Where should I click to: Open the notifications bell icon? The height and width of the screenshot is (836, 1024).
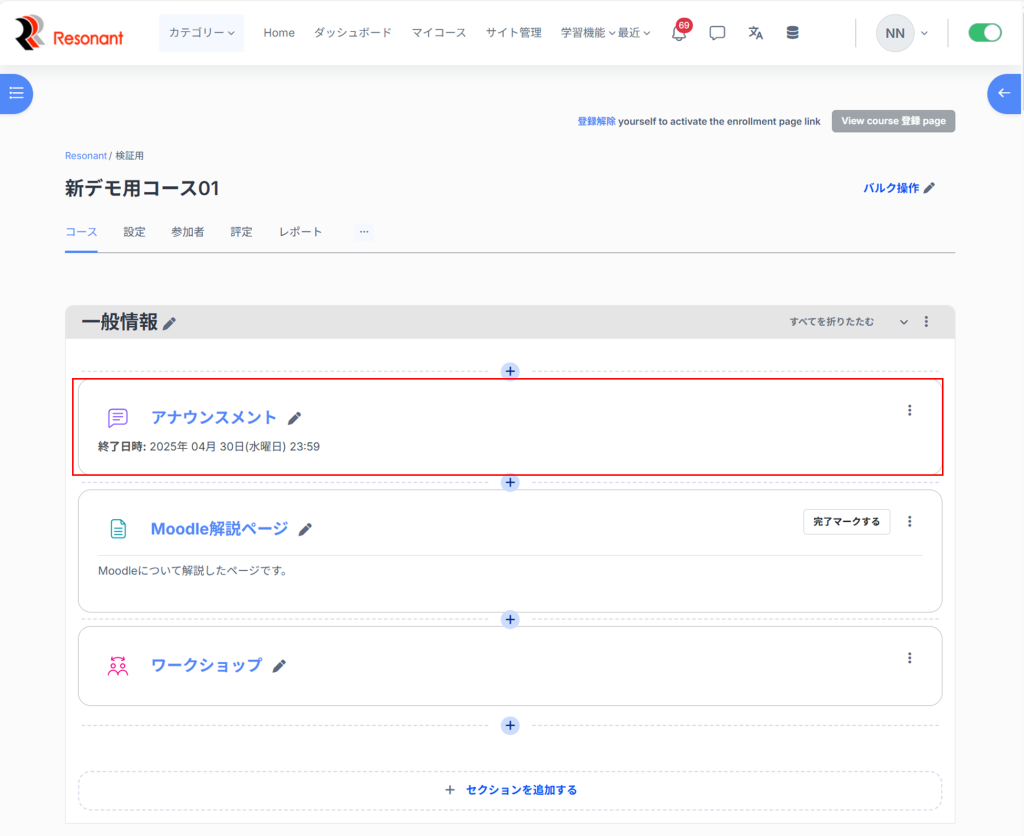click(x=679, y=33)
